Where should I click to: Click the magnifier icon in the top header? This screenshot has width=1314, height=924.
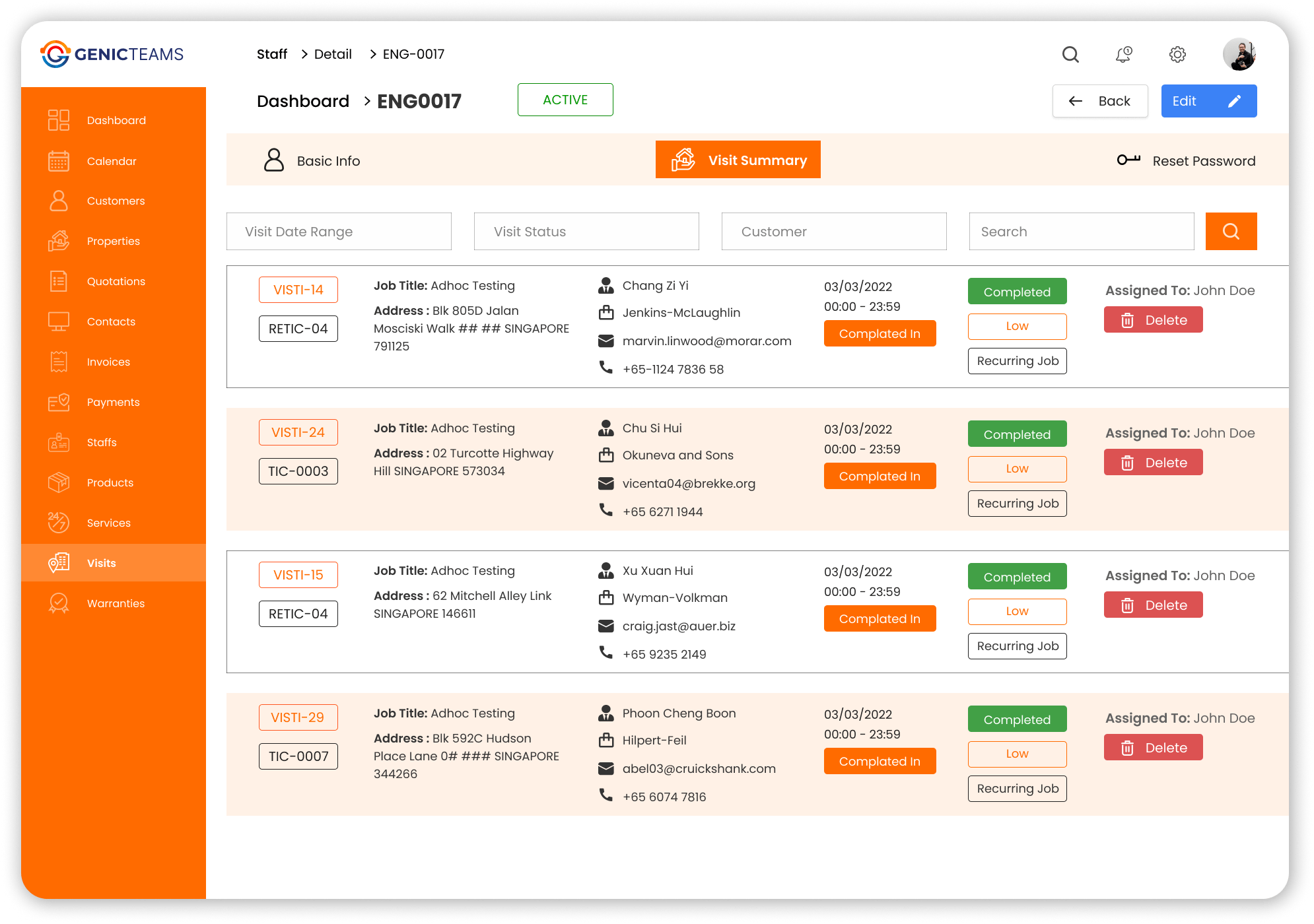pyautogui.click(x=1070, y=54)
